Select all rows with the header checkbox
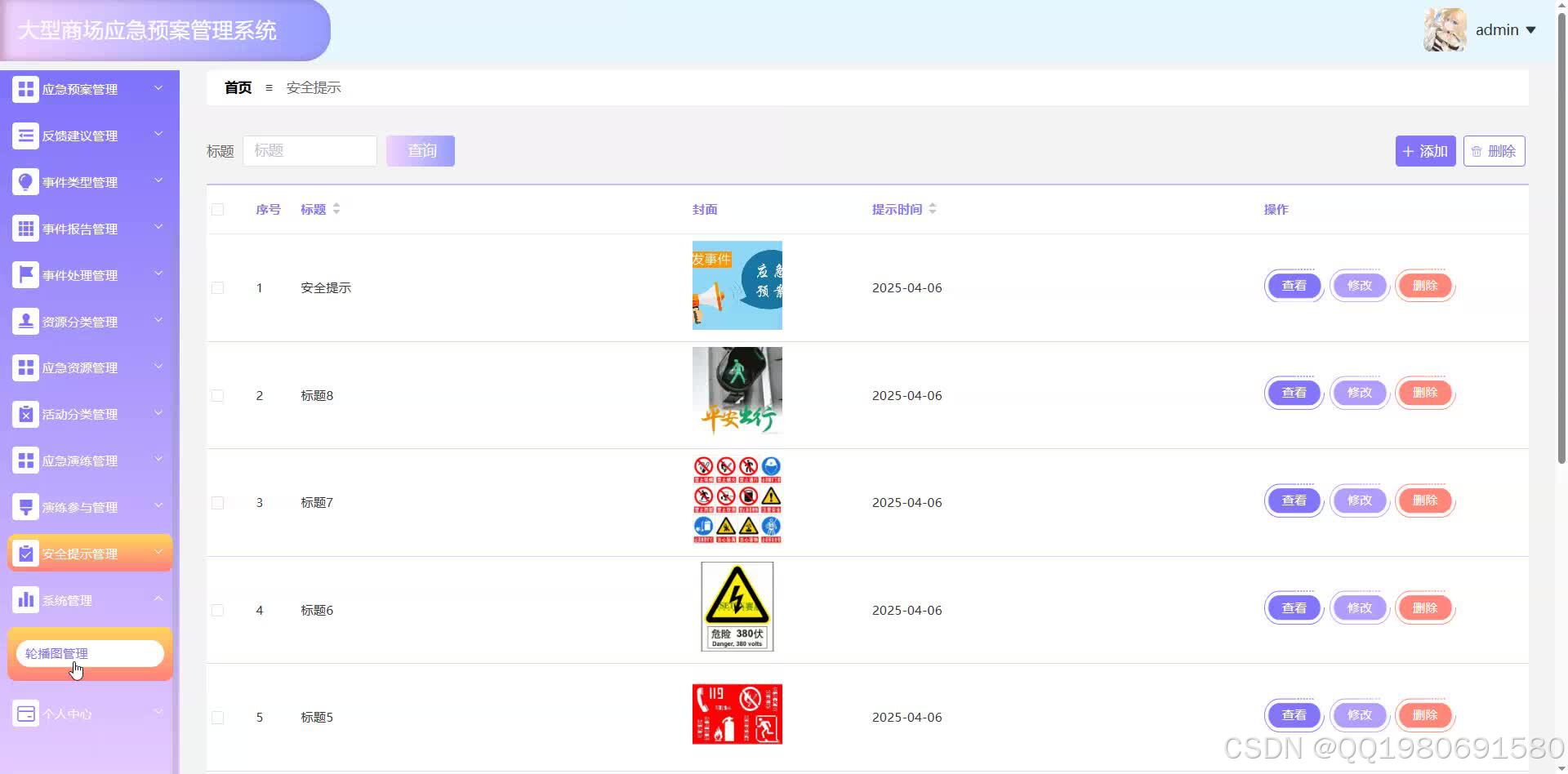The width and height of the screenshot is (1568, 774). coord(217,210)
